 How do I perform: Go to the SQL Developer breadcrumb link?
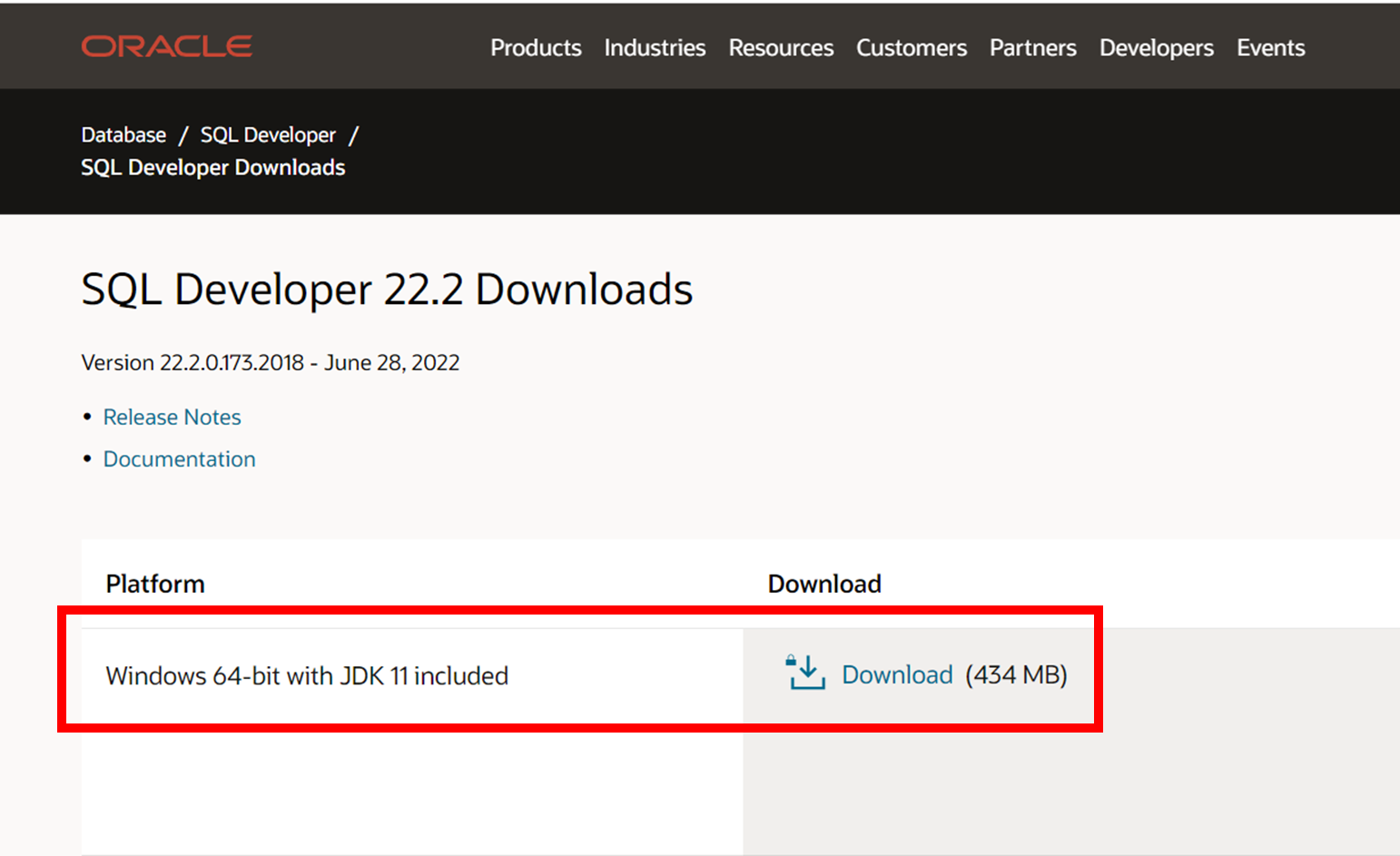pyautogui.click(x=268, y=135)
